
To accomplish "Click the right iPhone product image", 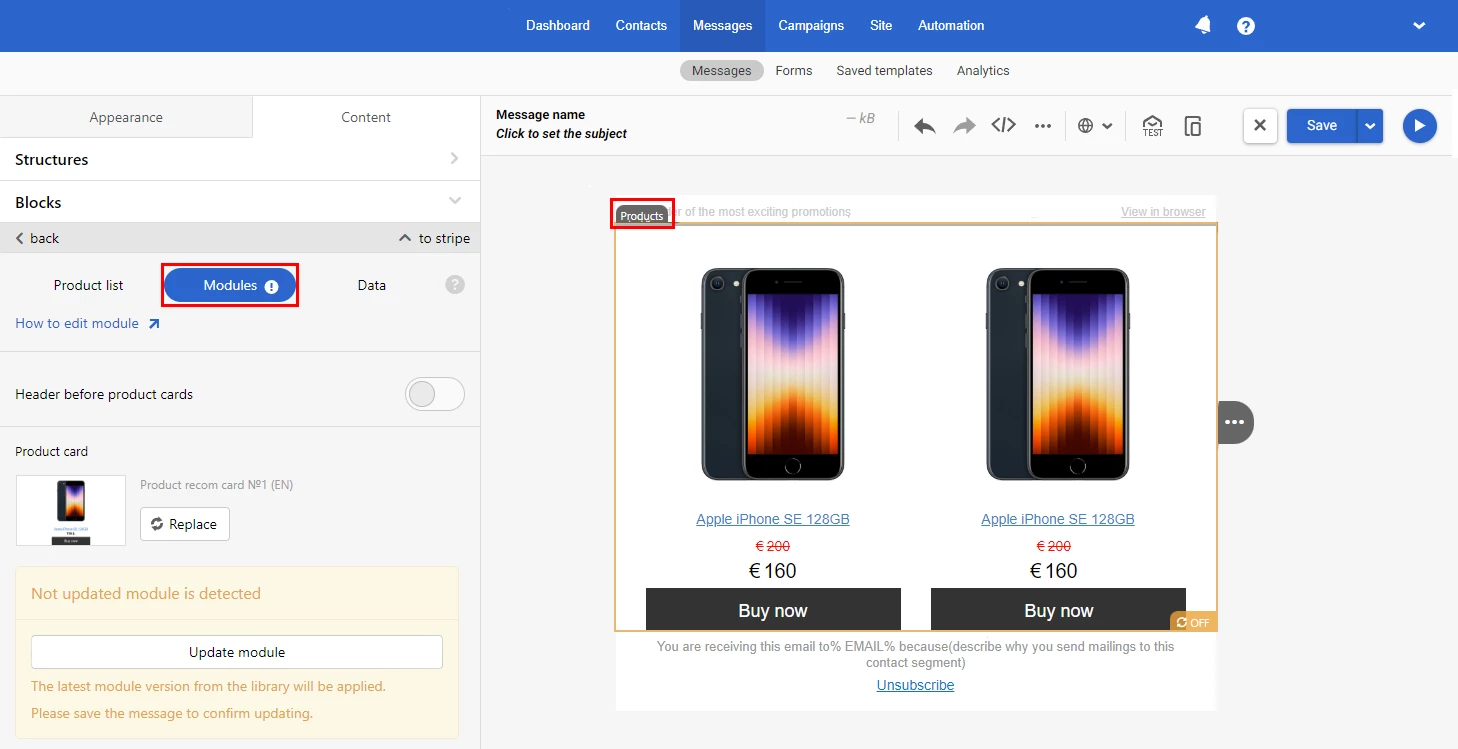I will (x=1058, y=374).
